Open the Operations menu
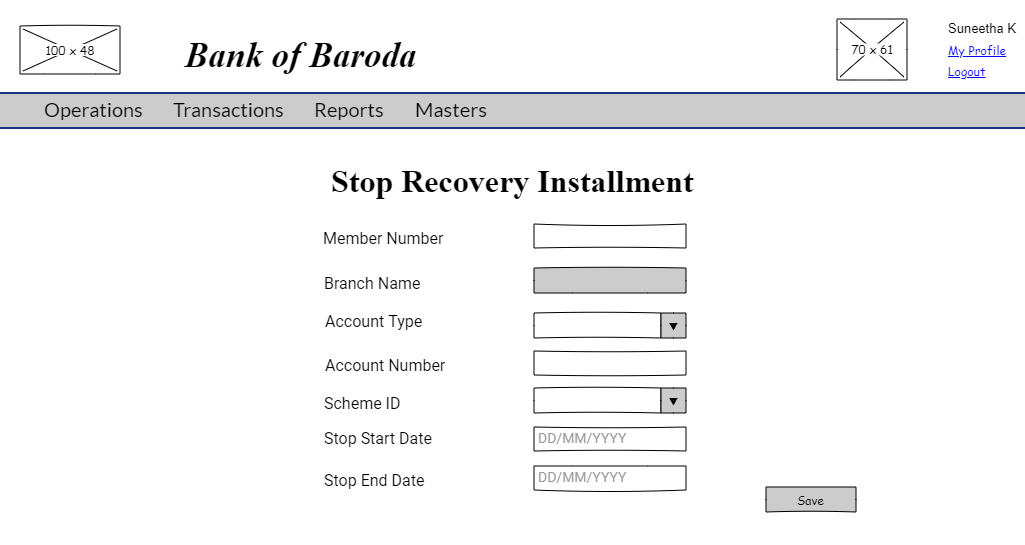Screen dimensions: 1025x545 [x=93, y=111]
